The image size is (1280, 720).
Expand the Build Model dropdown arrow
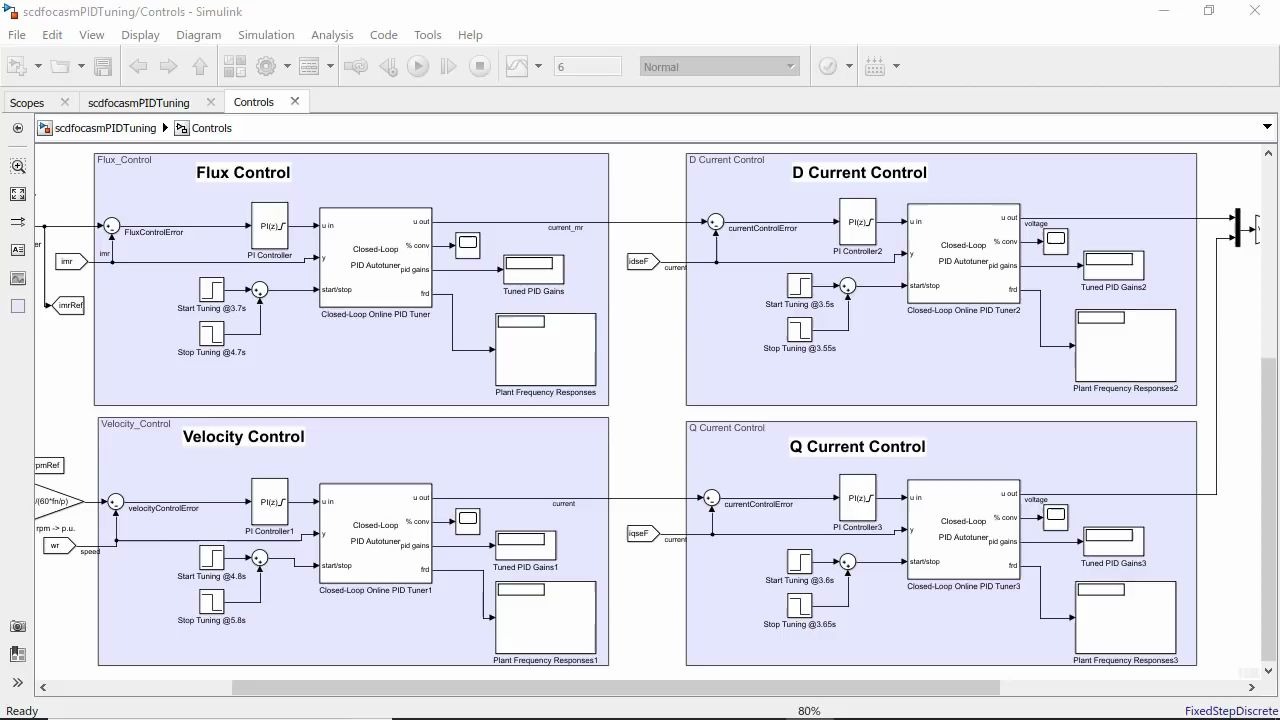pyautogui.click(x=896, y=66)
